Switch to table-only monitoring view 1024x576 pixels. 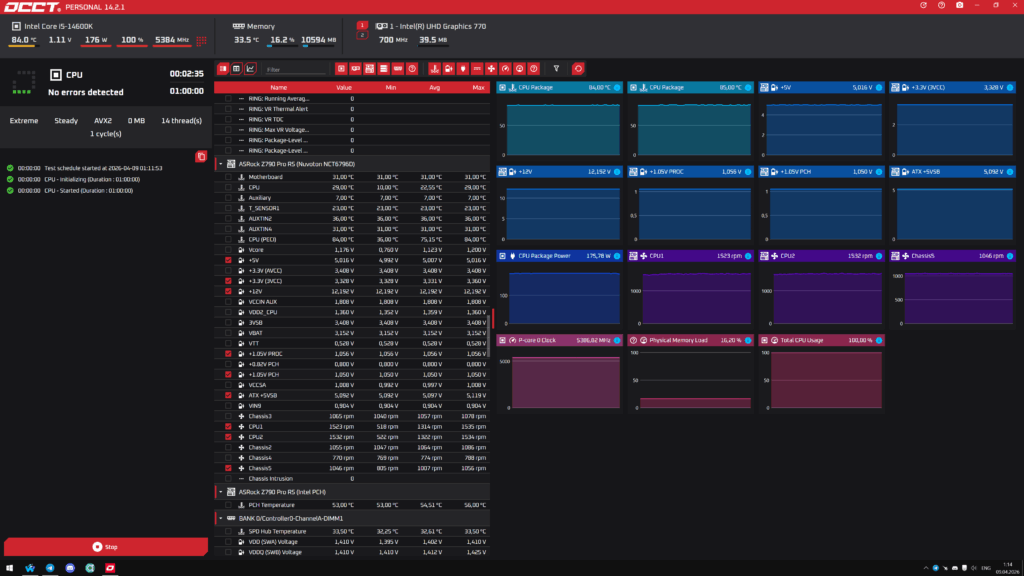(236, 69)
